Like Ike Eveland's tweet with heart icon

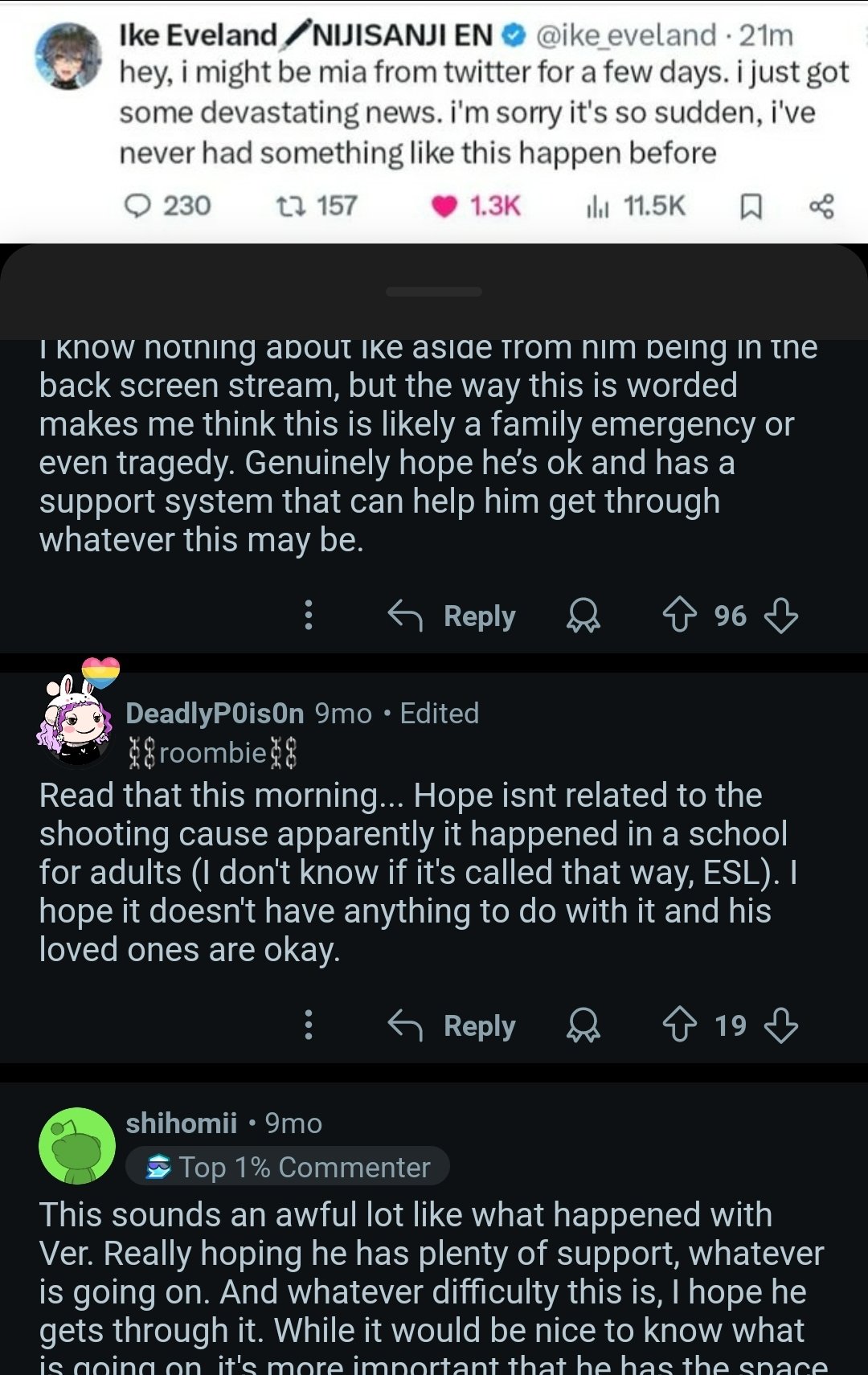pyautogui.click(x=444, y=207)
